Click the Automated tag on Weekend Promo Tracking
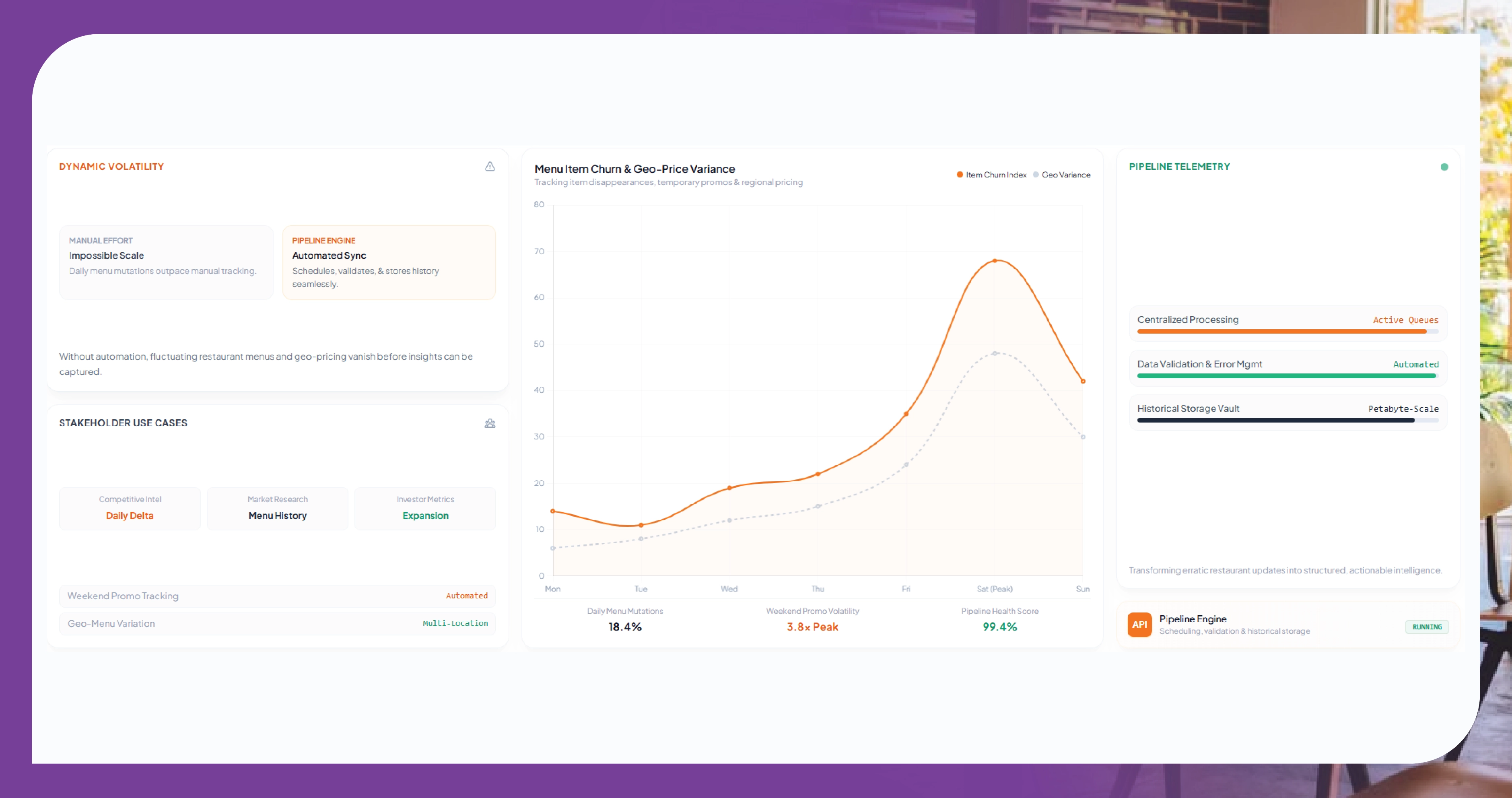 tap(467, 596)
